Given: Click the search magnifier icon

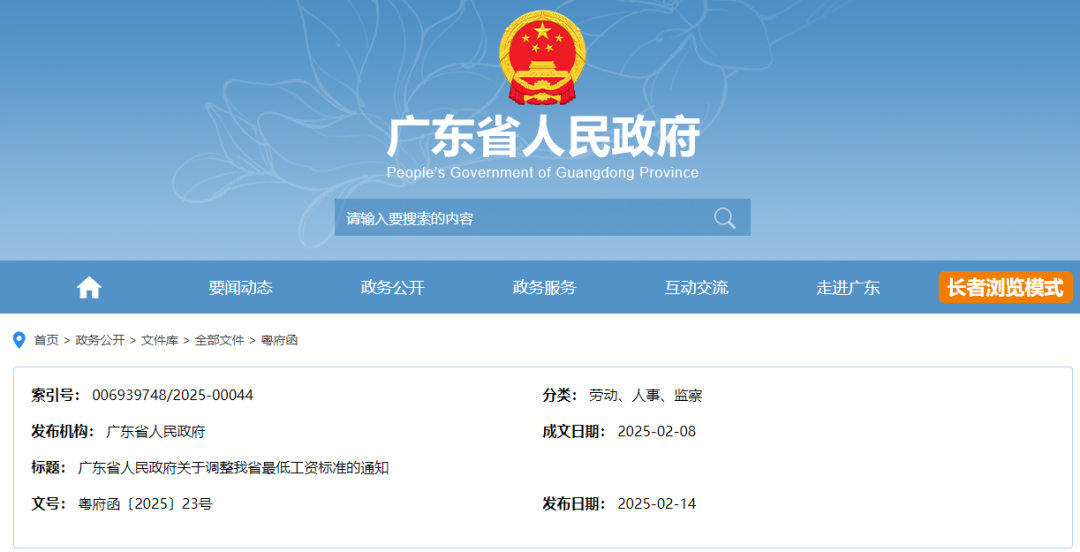Looking at the screenshot, I should pyautogui.click(x=724, y=218).
